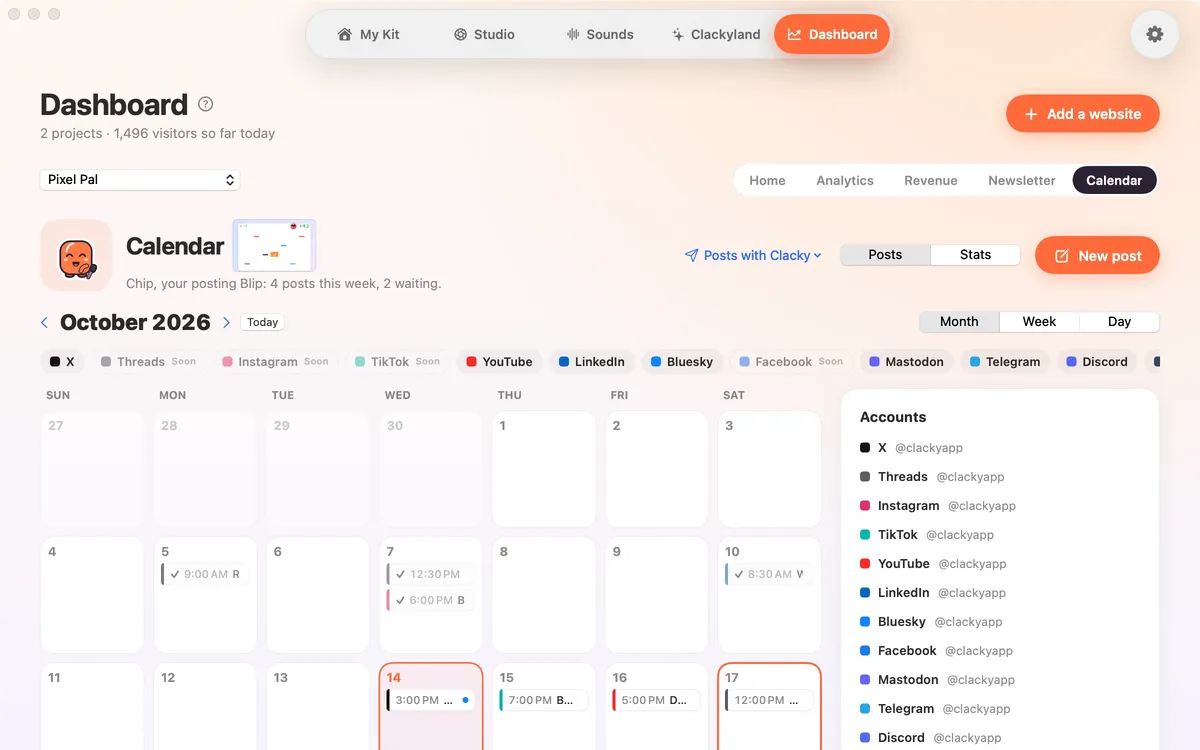Viewport: 1200px width, 750px height.
Task: Open the calendar preview thumbnail
Action: 274,246
